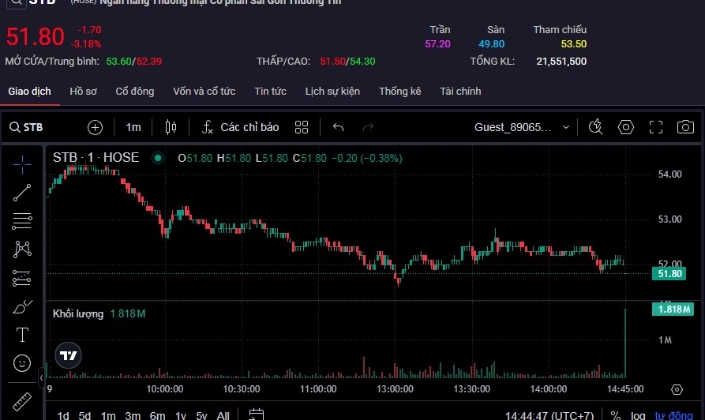The image size is (705, 420).
Task: Click the STB symbol search field
Action: 40,127
